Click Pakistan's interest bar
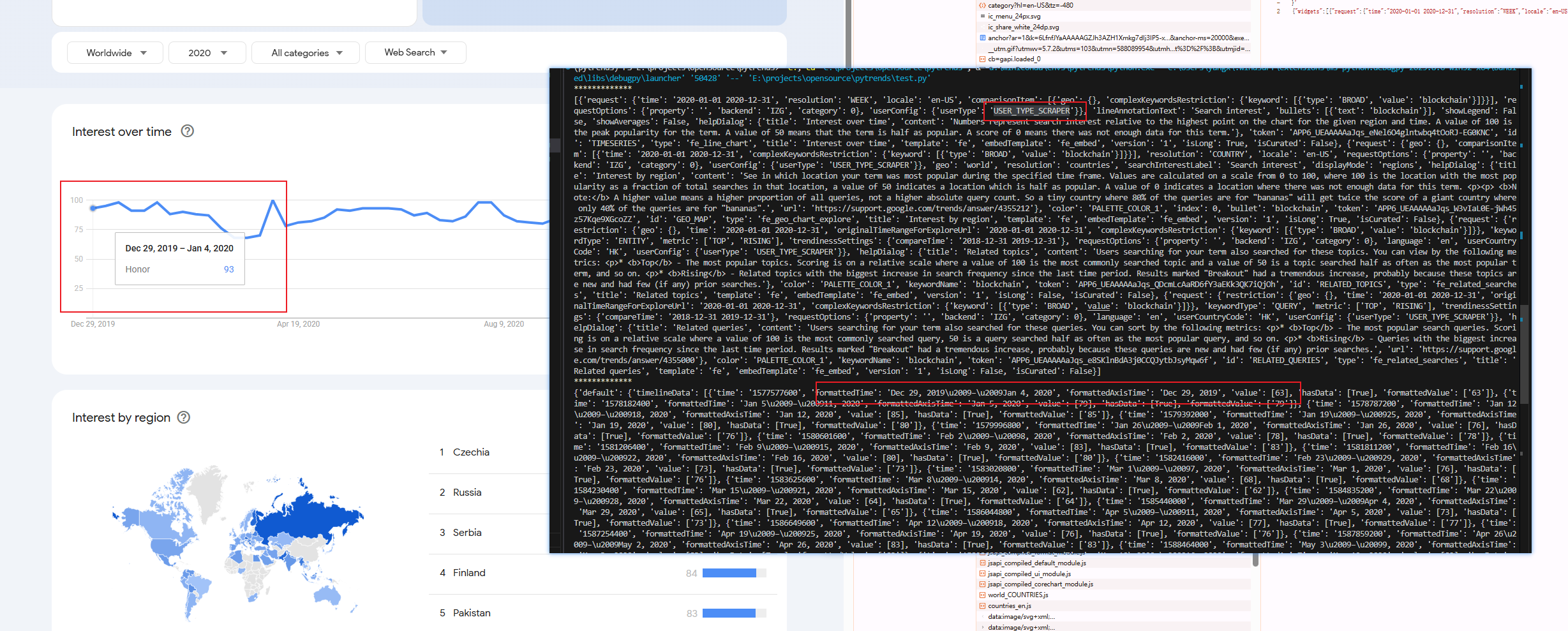This screenshot has height=631, width=1568. pyautogui.click(x=734, y=613)
